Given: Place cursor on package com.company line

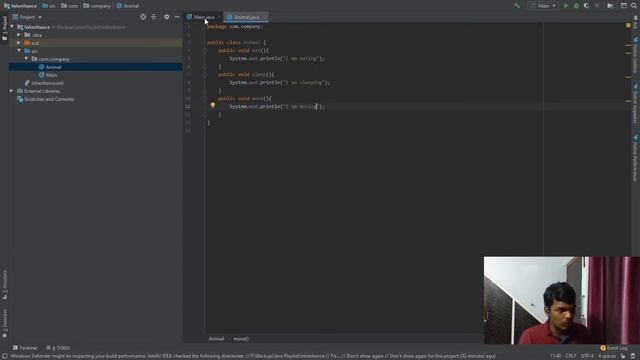Looking at the screenshot, I should 235,27.
